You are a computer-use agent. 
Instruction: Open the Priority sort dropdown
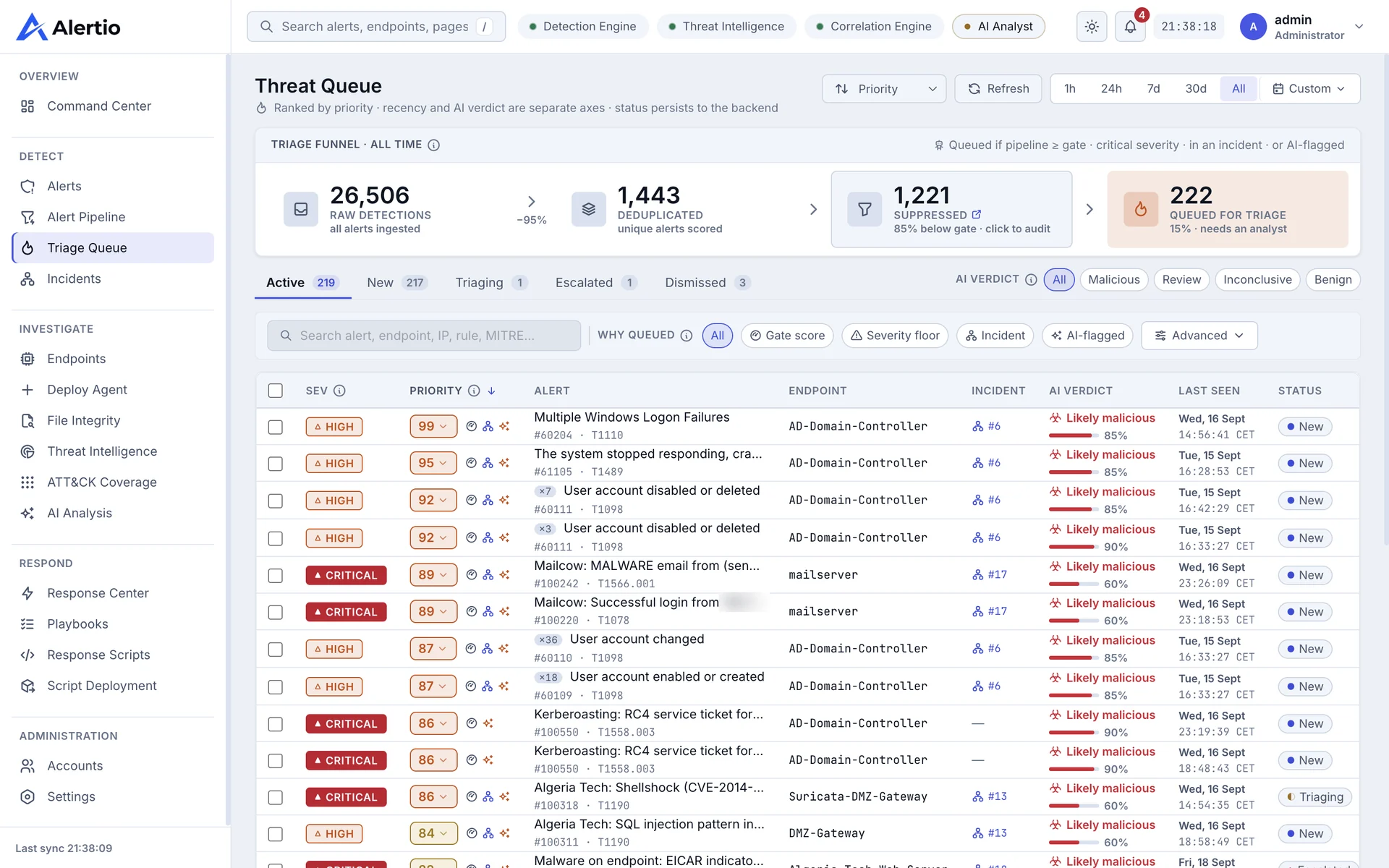[x=884, y=89]
